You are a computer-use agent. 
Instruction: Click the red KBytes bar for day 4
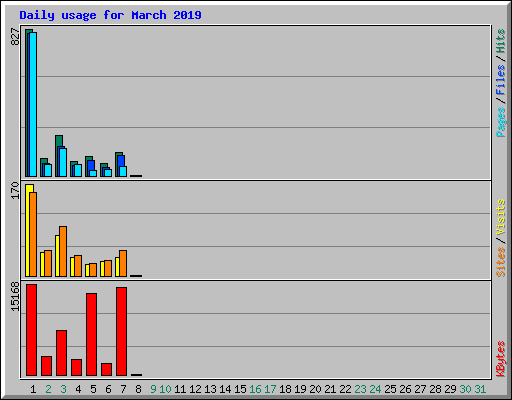coord(77,367)
